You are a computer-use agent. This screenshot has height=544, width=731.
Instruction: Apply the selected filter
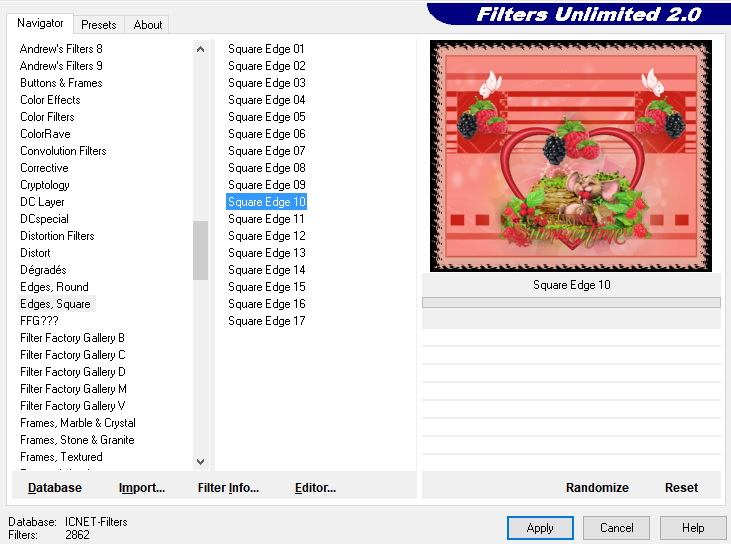[540, 528]
